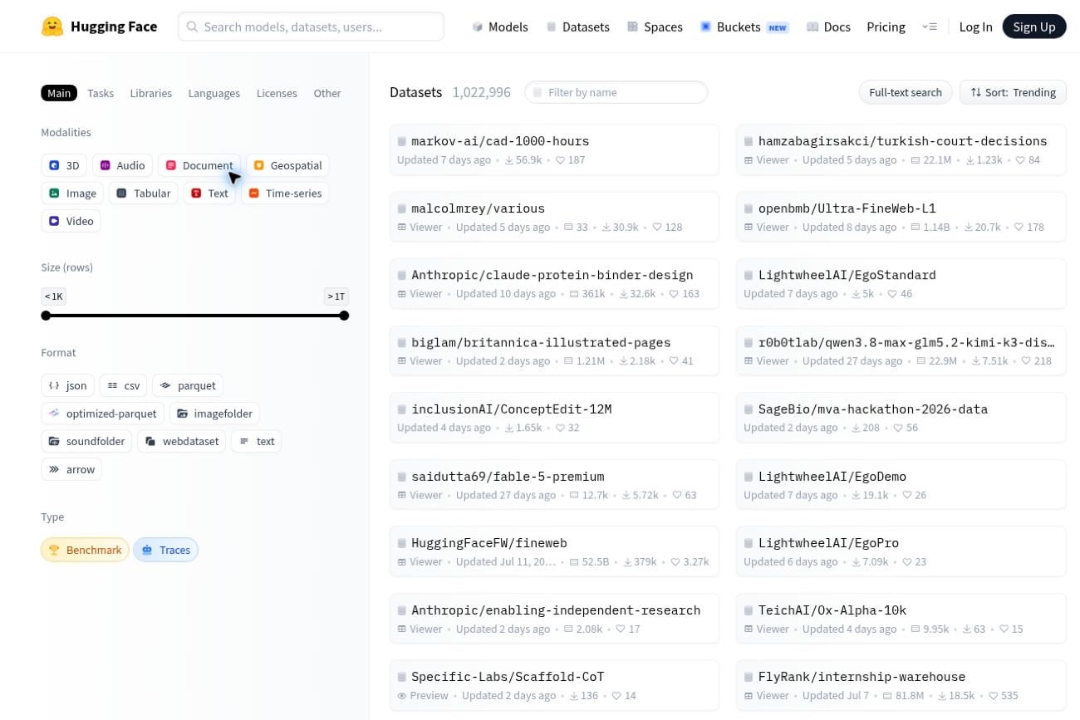Open openbmb/Ultra-FineWeb-L1 dataset
Image resolution: width=1080 pixels, height=720 pixels.
(x=901, y=217)
